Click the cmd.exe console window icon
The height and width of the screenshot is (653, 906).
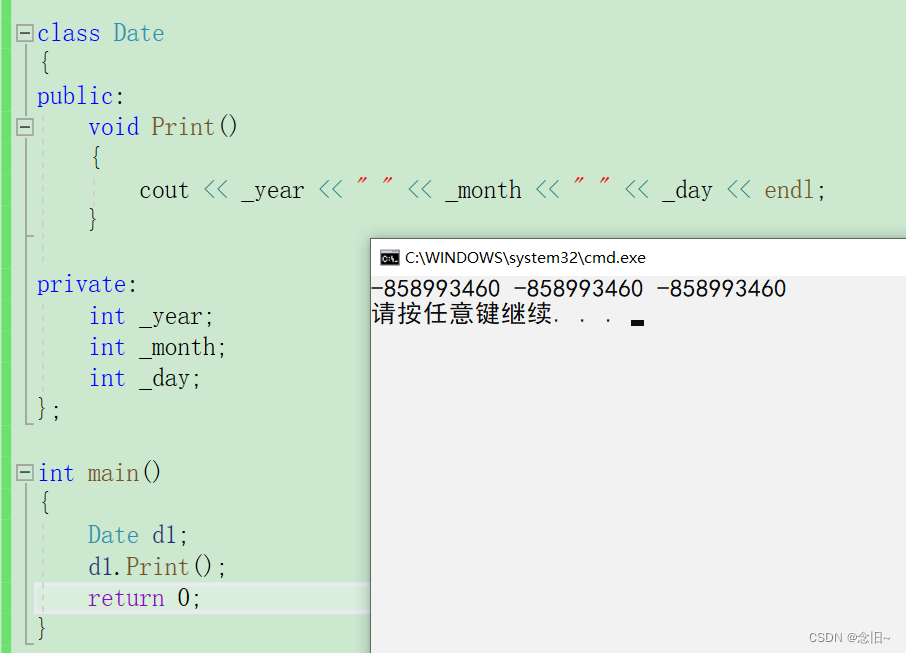tap(389, 258)
